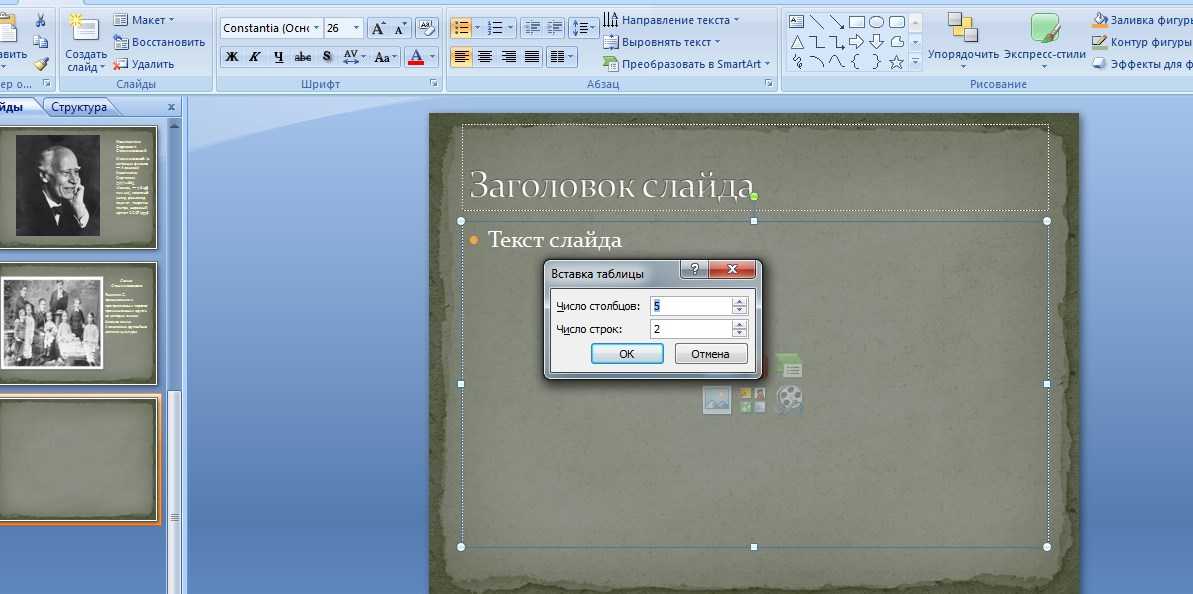Open the font name Constantia dropdown
This screenshot has width=1193, height=594.
pos(316,28)
